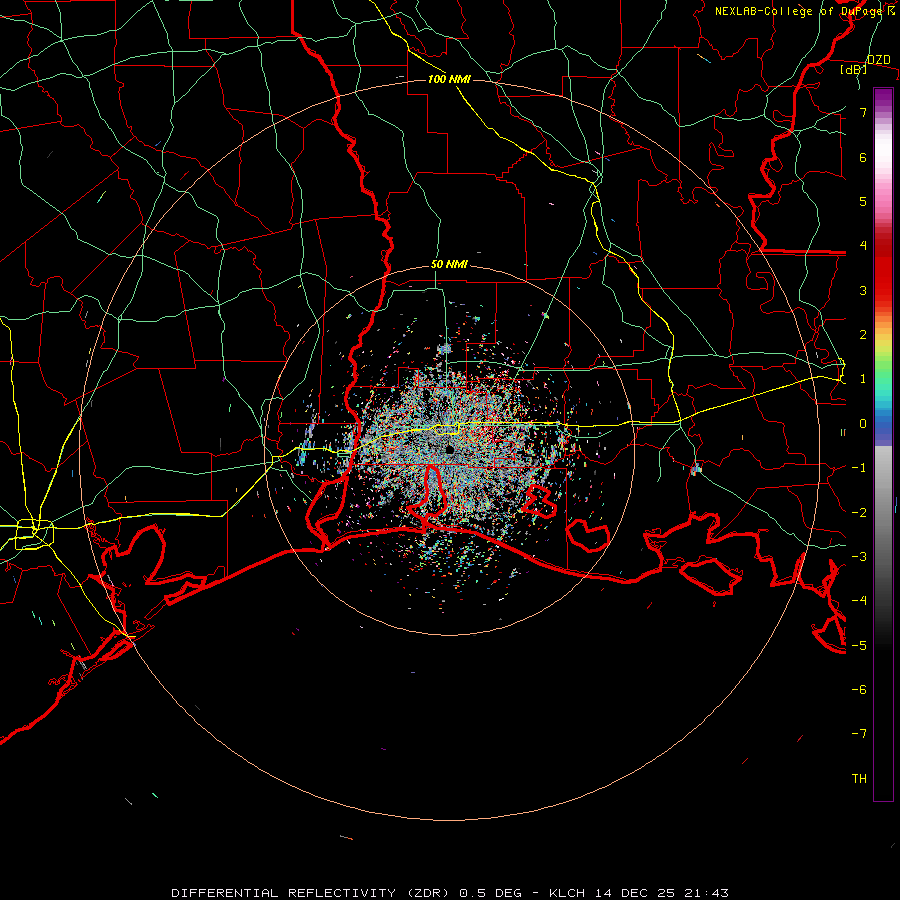Click the -4 value on the color scale

point(859,601)
